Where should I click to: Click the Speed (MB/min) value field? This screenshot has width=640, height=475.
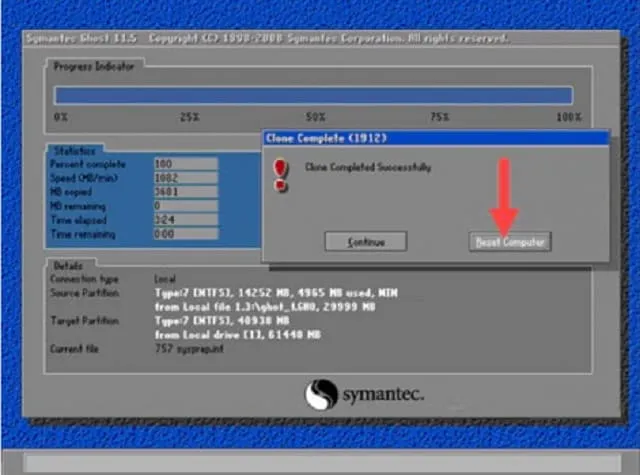click(x=186, y=178)
